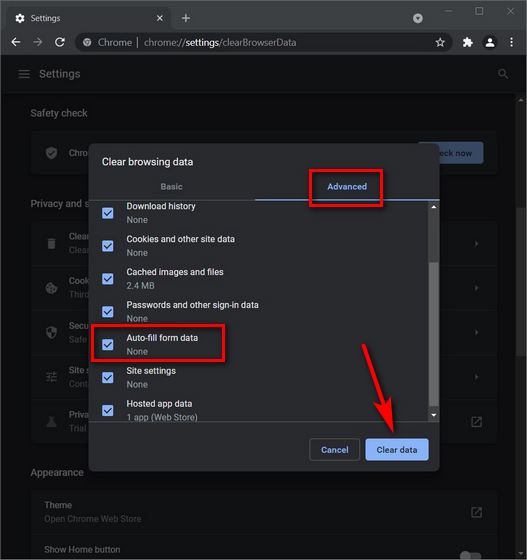Image resolution: width=527 pixels, height=560 pixels.
Task: Reload the page
Action: [x=60, y=42]
